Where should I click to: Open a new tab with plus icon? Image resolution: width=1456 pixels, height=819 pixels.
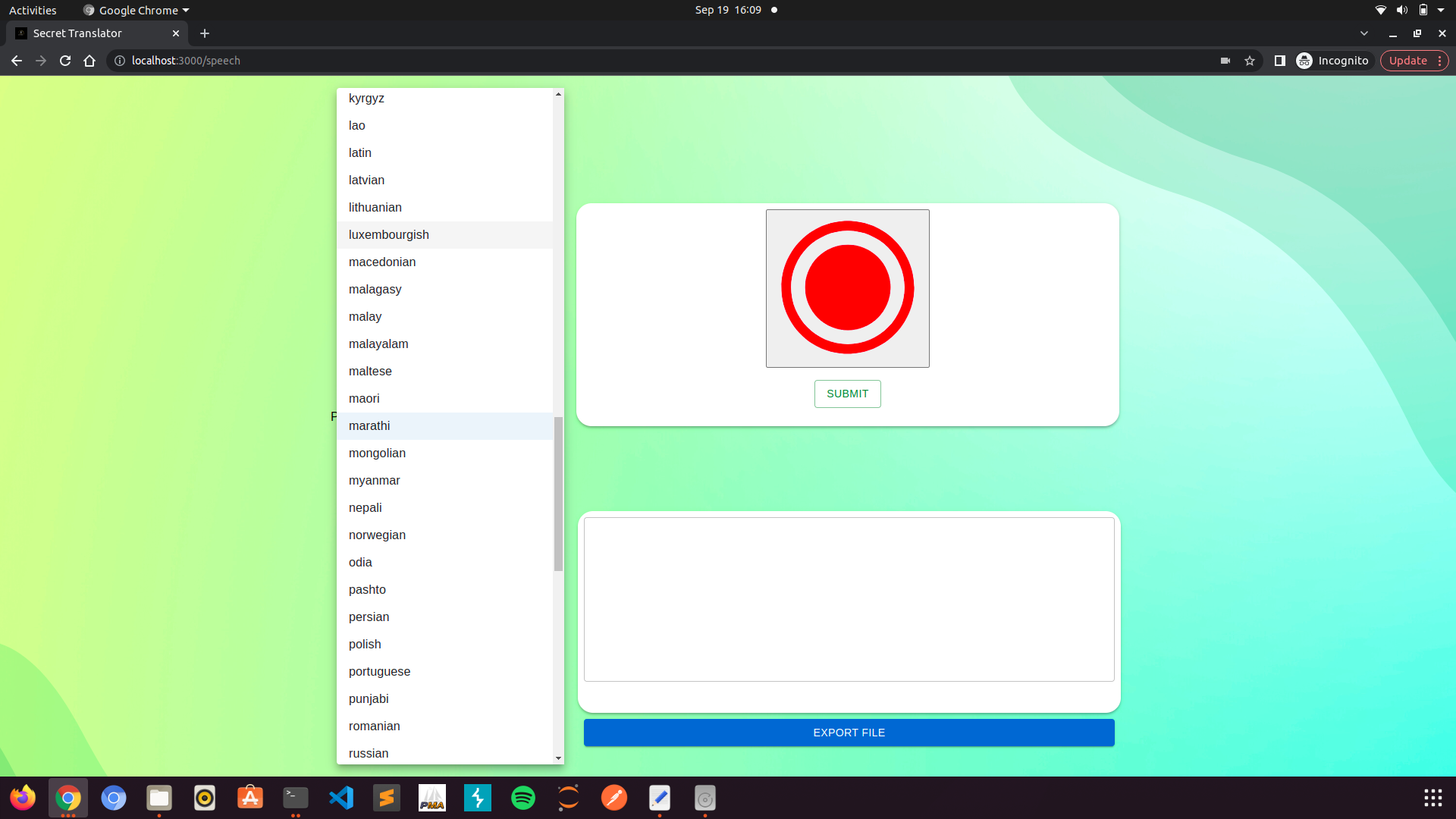205,33
